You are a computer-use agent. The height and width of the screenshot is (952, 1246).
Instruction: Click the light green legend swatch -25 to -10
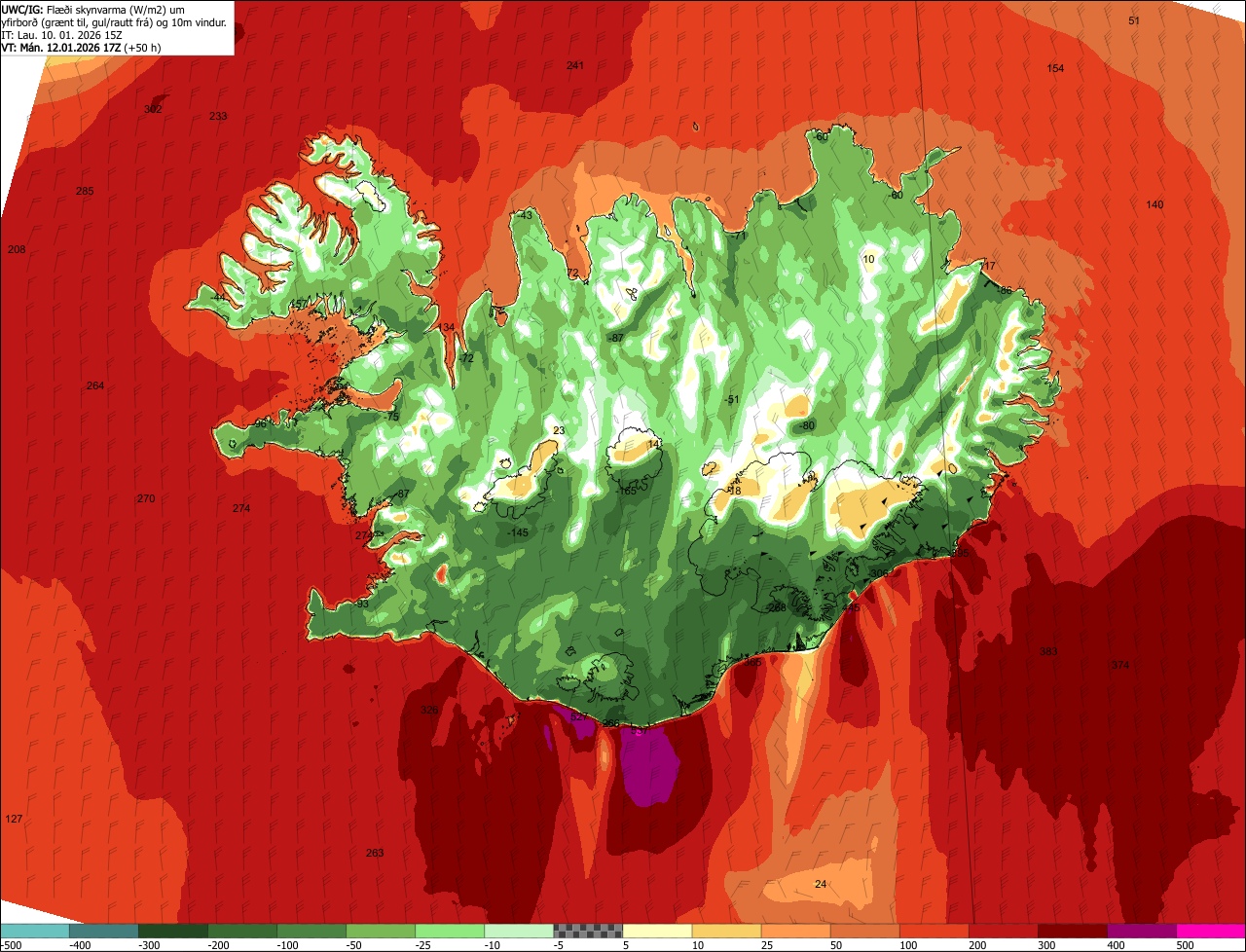click(450, 931)
